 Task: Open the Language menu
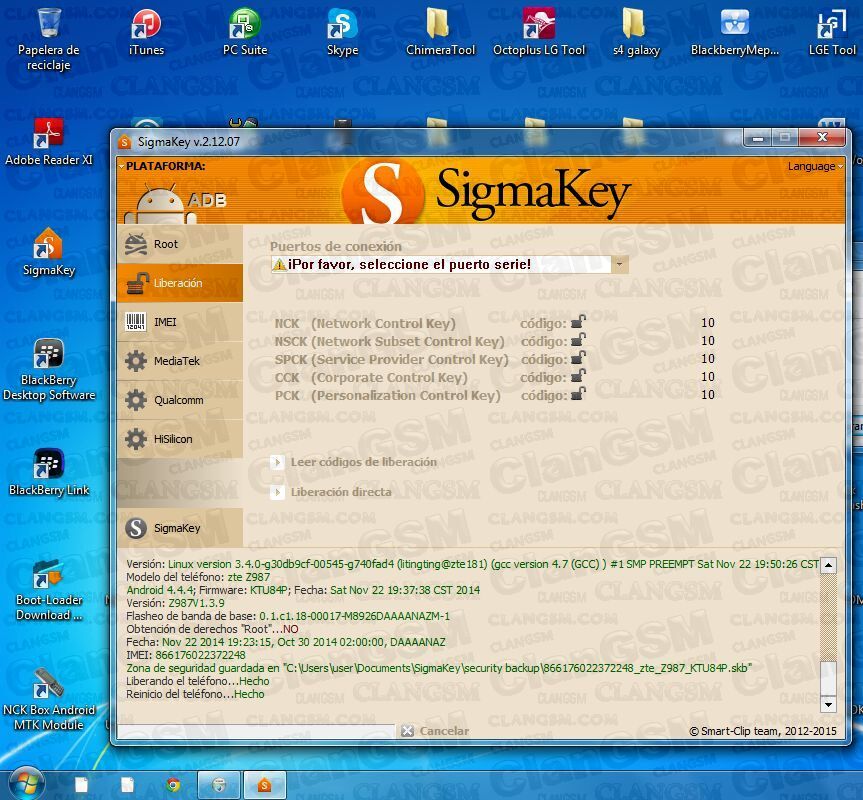click(815, 166)
